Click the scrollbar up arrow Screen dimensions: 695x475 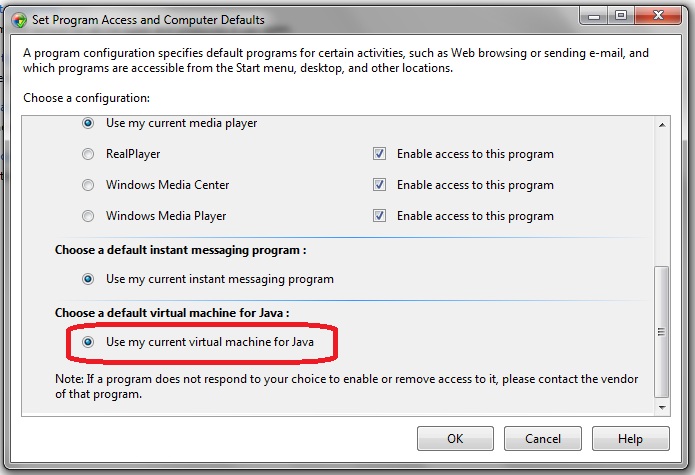(x=661, y=124)
